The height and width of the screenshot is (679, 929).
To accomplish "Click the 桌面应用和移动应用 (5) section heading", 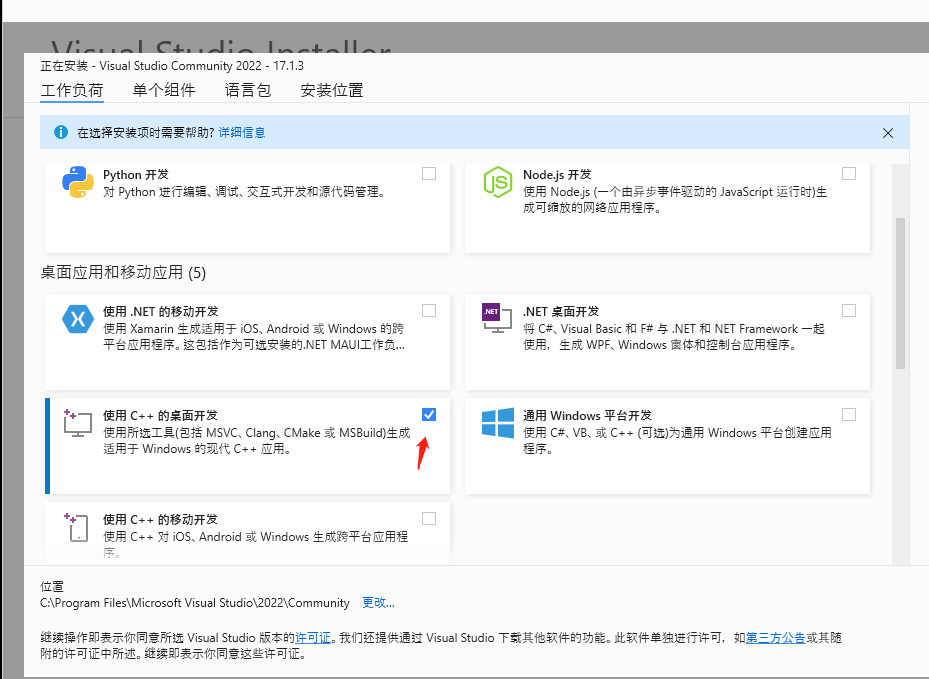I will pyautogui.click(x=123, y=273).
